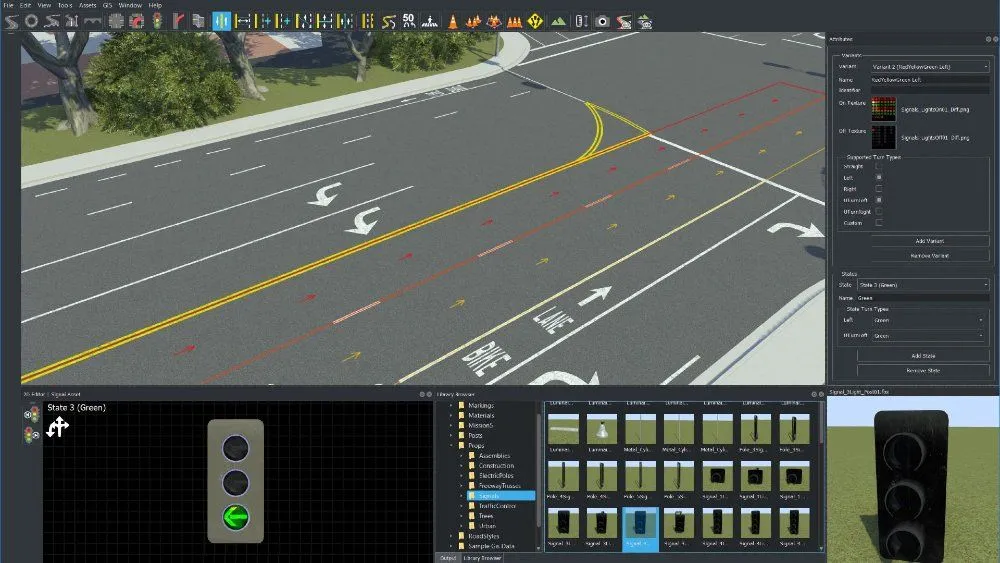Open the Assets menu
This screenshot has width=1000, height=563.
click(x=87, y=5)
